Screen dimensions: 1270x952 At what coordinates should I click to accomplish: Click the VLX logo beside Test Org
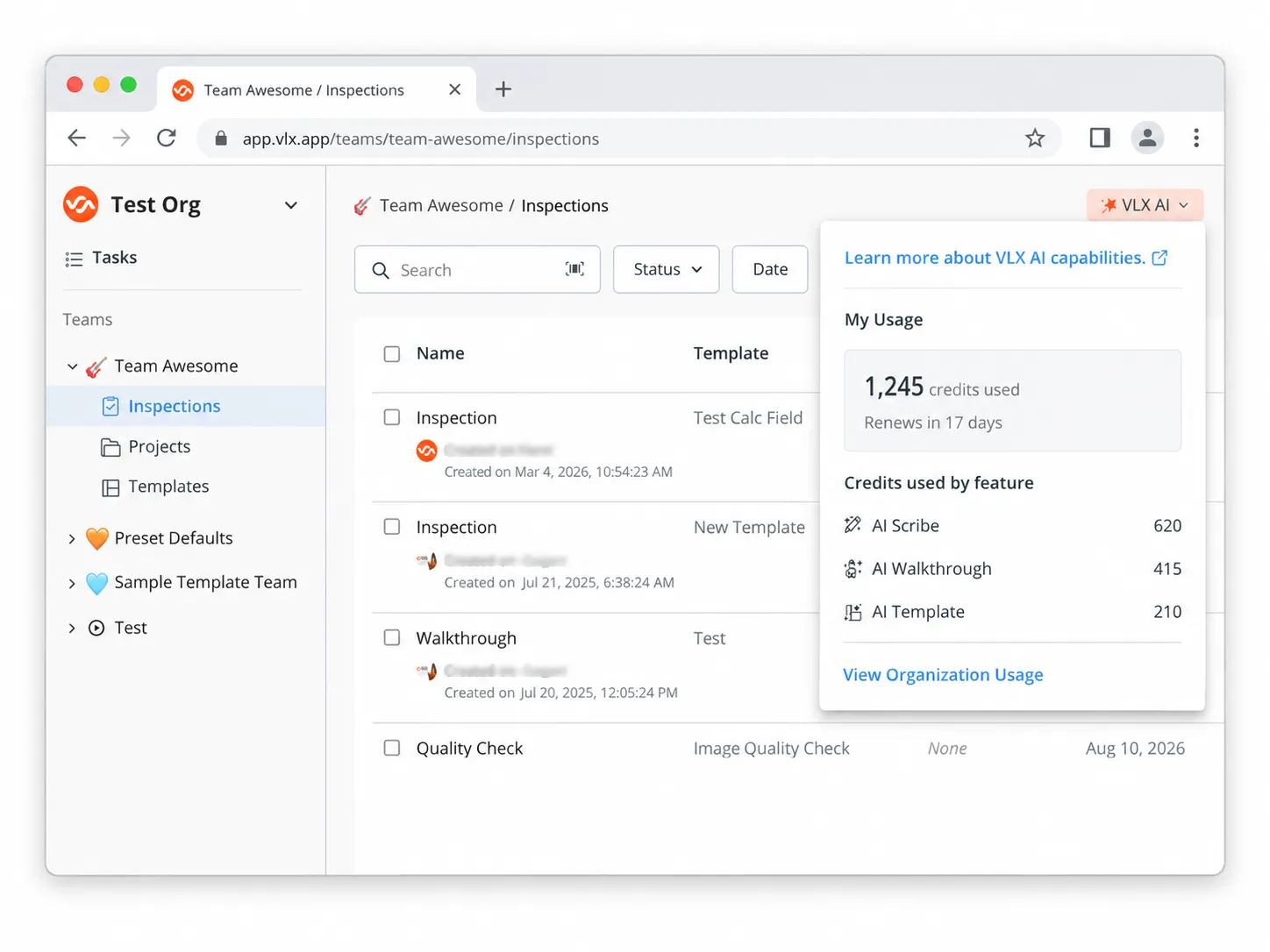81,204
